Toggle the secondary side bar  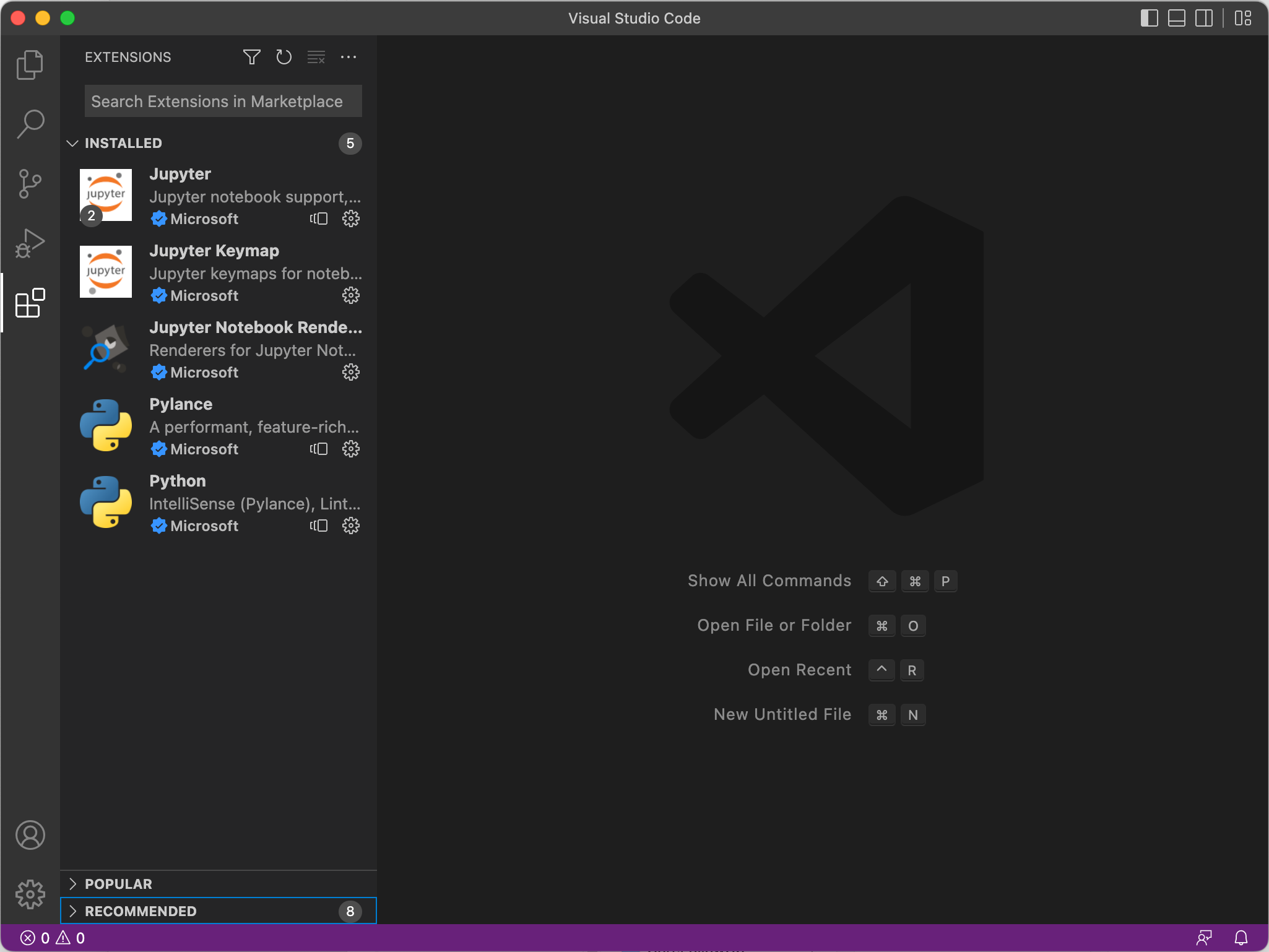coord(1203,18)
